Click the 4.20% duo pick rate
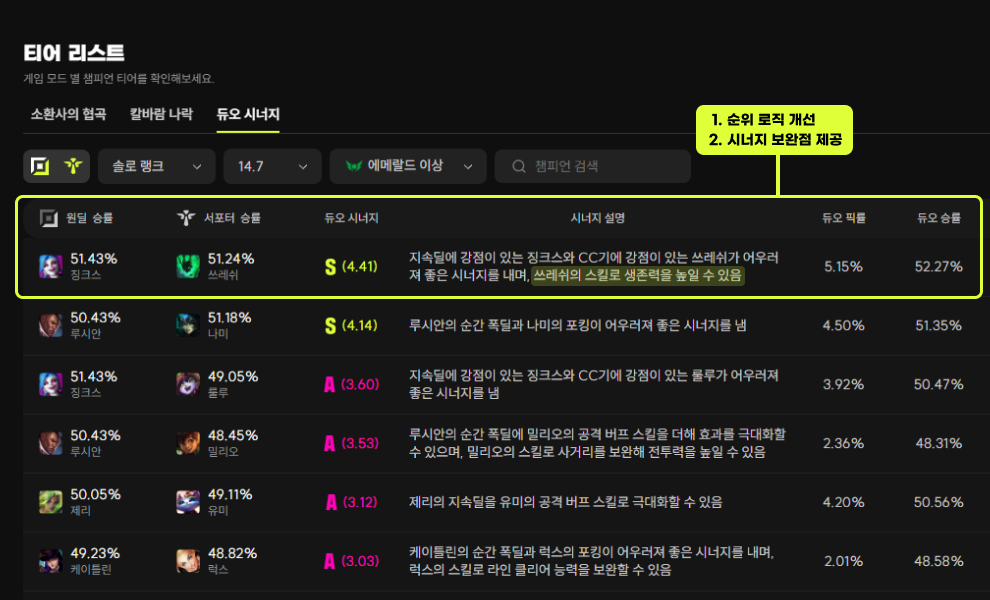This screenshot has height=600, width=990. pyautogui.click(x=844, y=502)
